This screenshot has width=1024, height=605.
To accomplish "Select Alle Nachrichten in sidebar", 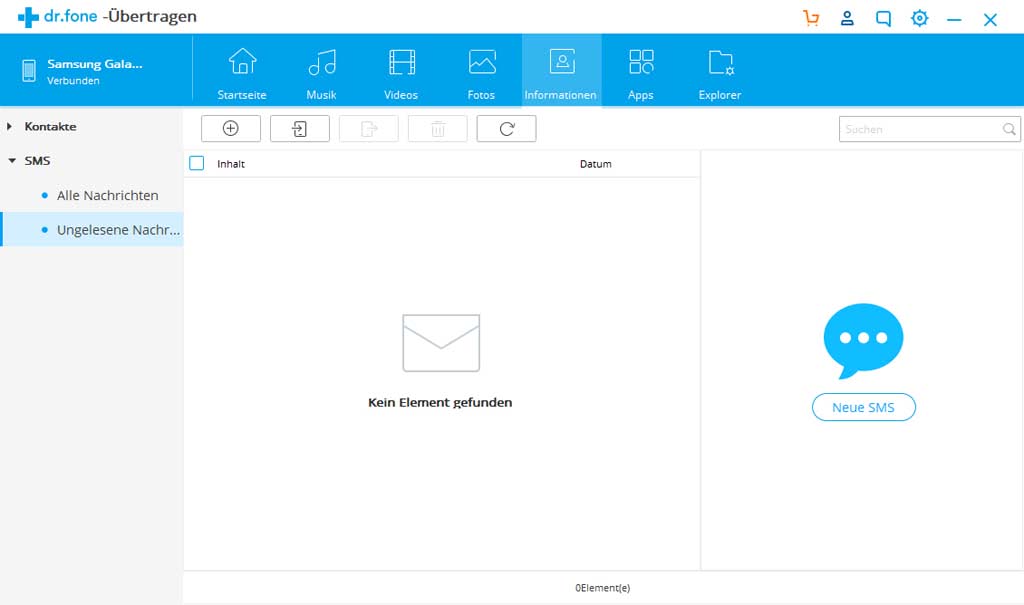I will point(107,195).
